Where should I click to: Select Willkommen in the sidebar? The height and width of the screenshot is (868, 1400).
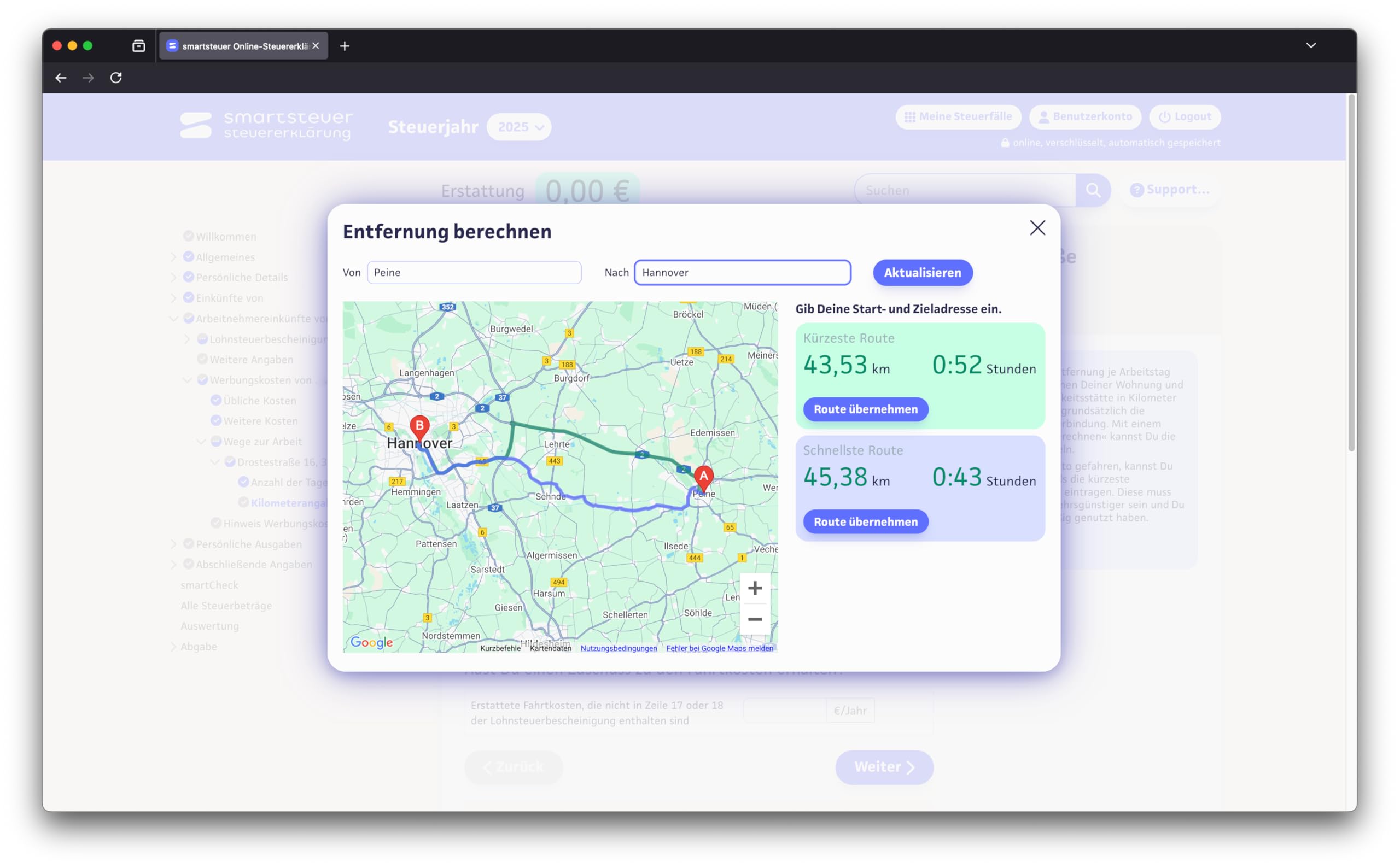pos(226,237)
